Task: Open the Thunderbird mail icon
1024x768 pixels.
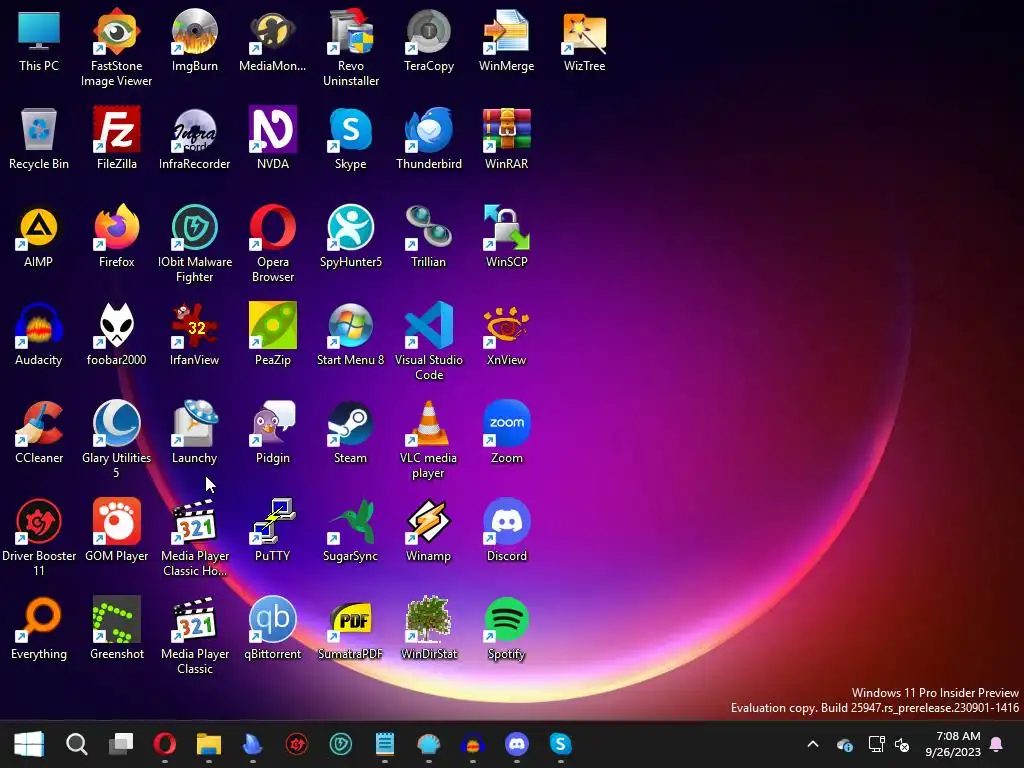Action: pos(428,138)
